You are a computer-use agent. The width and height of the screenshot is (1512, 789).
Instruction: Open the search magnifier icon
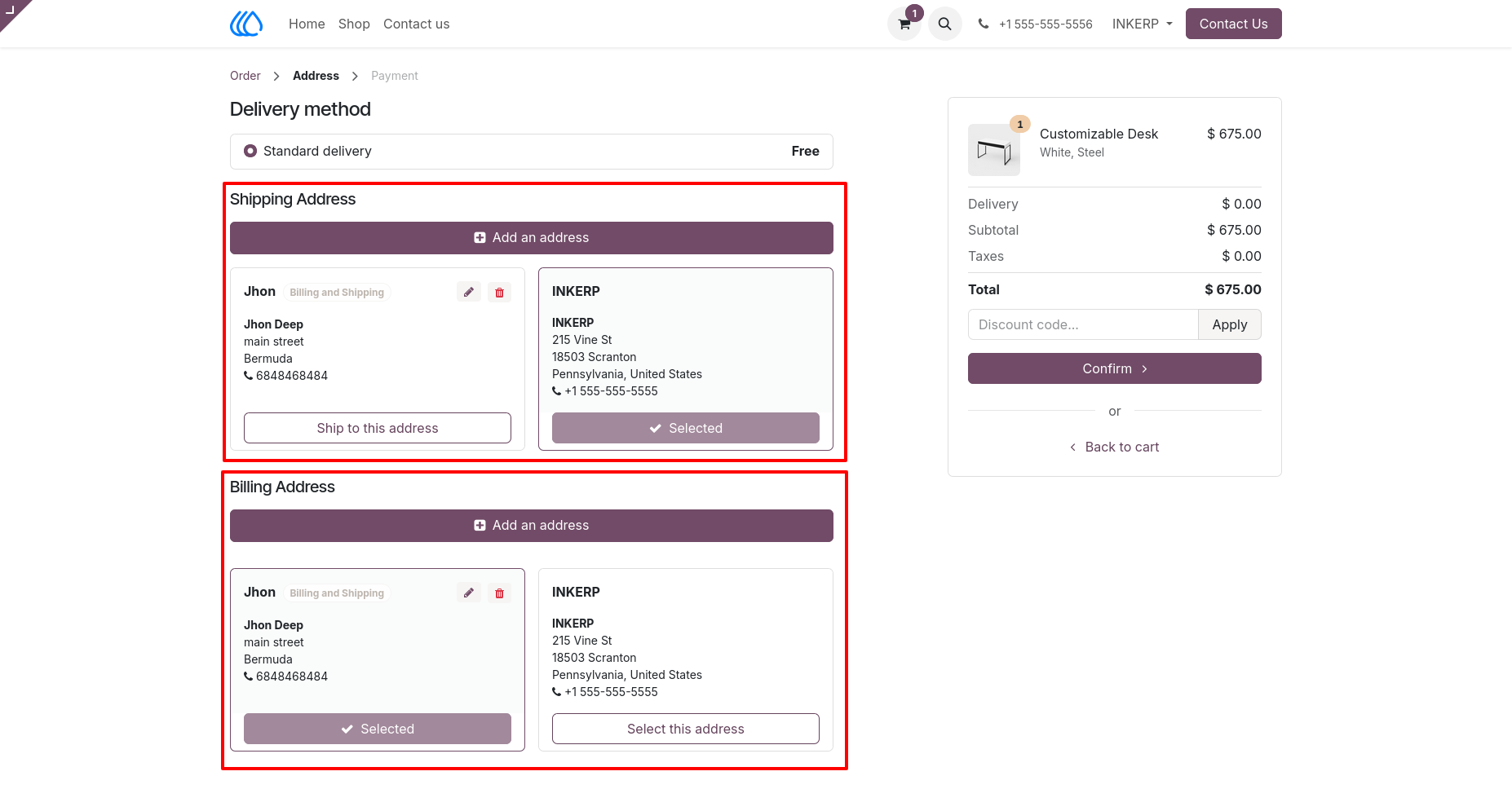944,24
